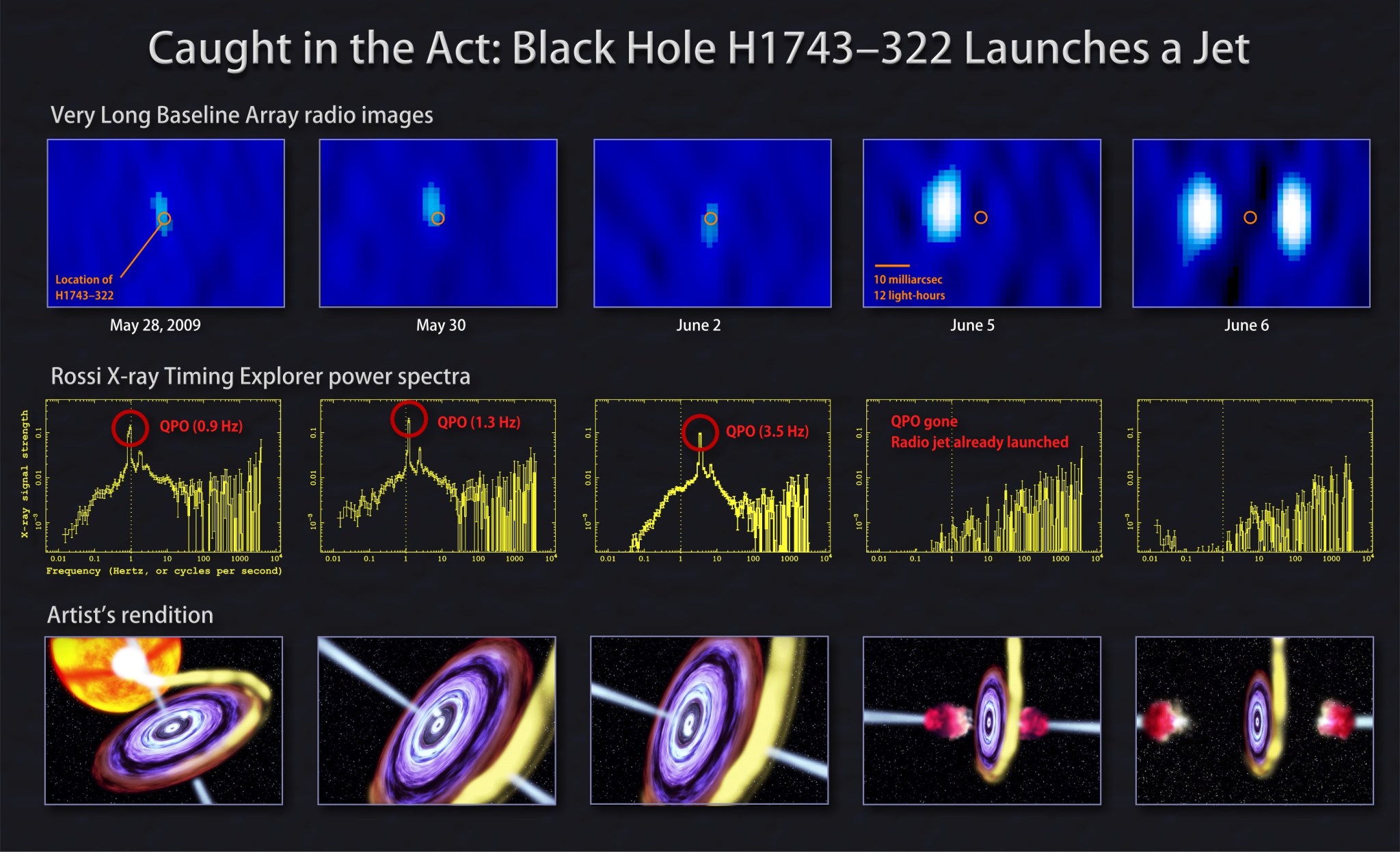Screen dimensions: 1400x852
Task: Select the 'QPO gone' power spectrum plot
Action: 984,476
